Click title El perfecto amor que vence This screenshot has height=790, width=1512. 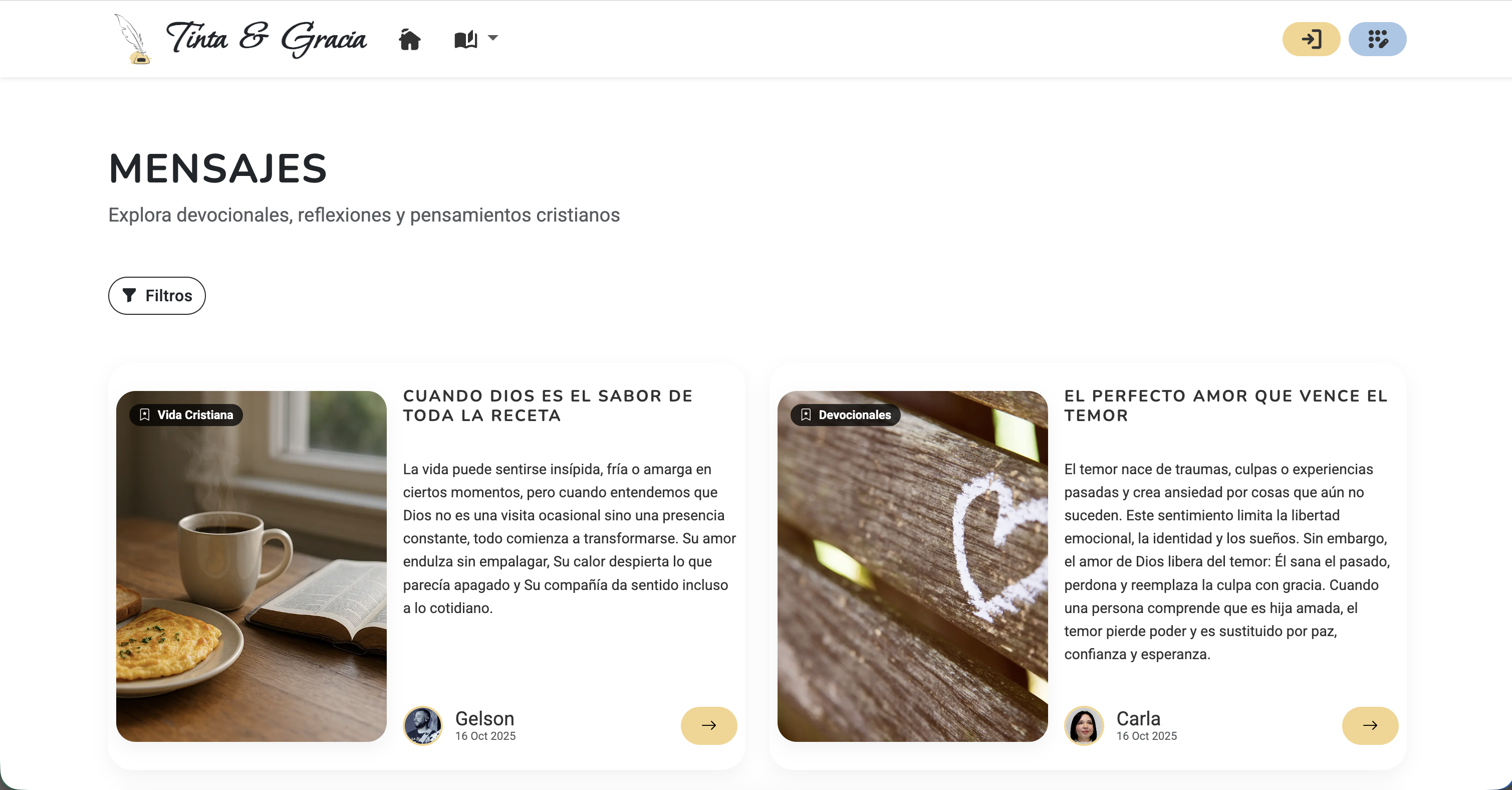click(1225, 406)
